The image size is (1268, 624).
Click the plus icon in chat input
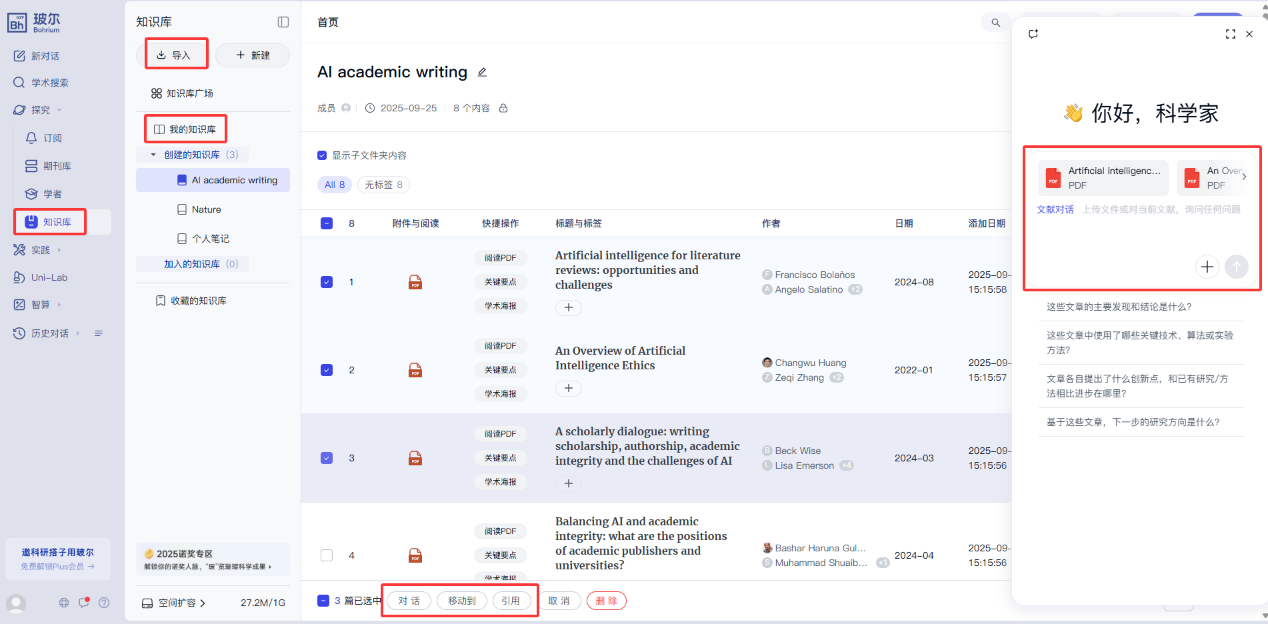[1207, 266]
